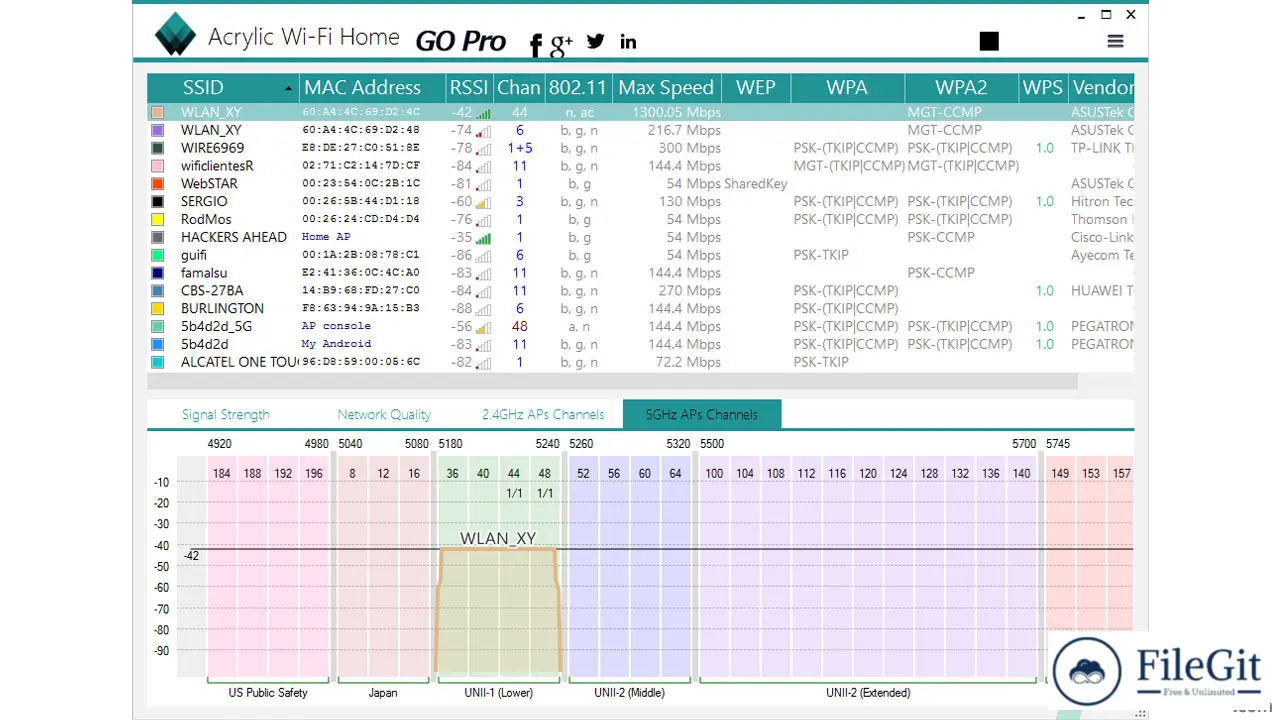
Task: Click the WIRE6969 color swatch
Action: 158,148
